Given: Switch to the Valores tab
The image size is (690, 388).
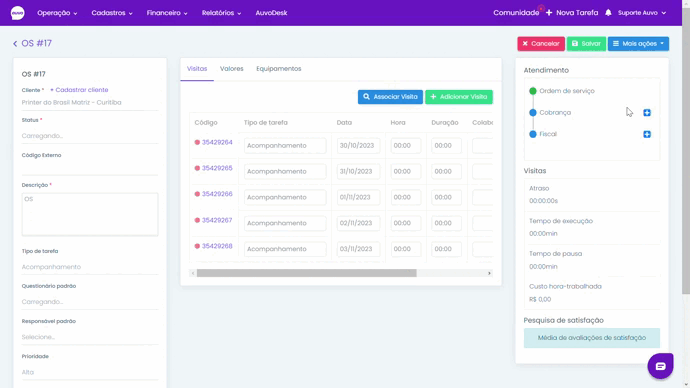Looking at the screenshot, I should pos(231,69).
